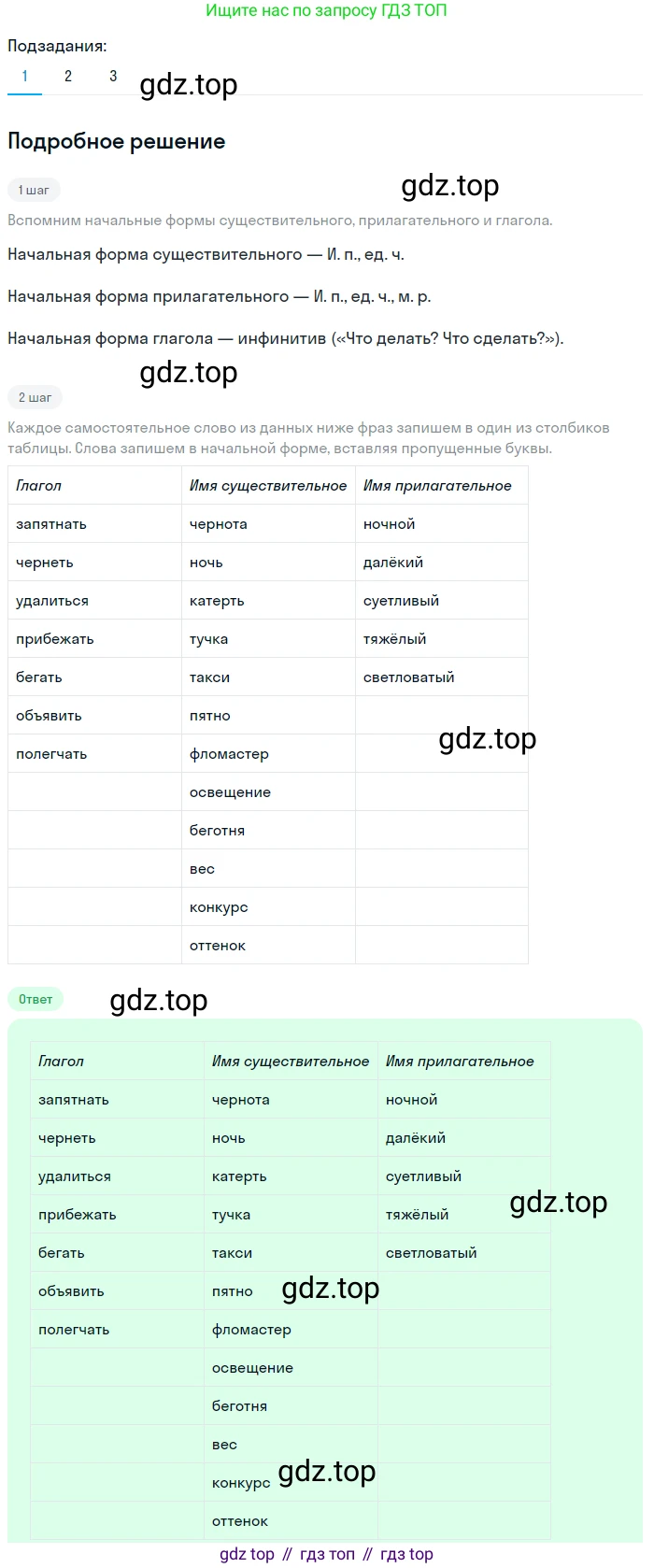
Task: Select 'полегчать' cell in step 2 table
Action: pos(51,754)
